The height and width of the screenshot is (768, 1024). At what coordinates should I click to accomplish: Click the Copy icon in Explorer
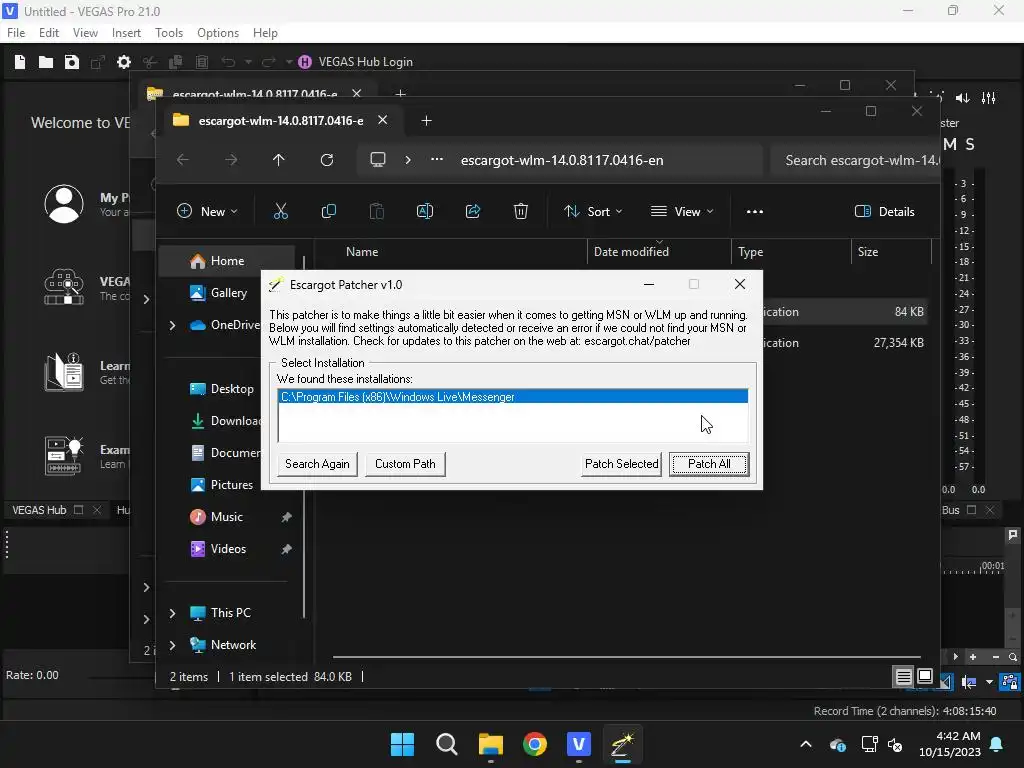coord(328,212)
